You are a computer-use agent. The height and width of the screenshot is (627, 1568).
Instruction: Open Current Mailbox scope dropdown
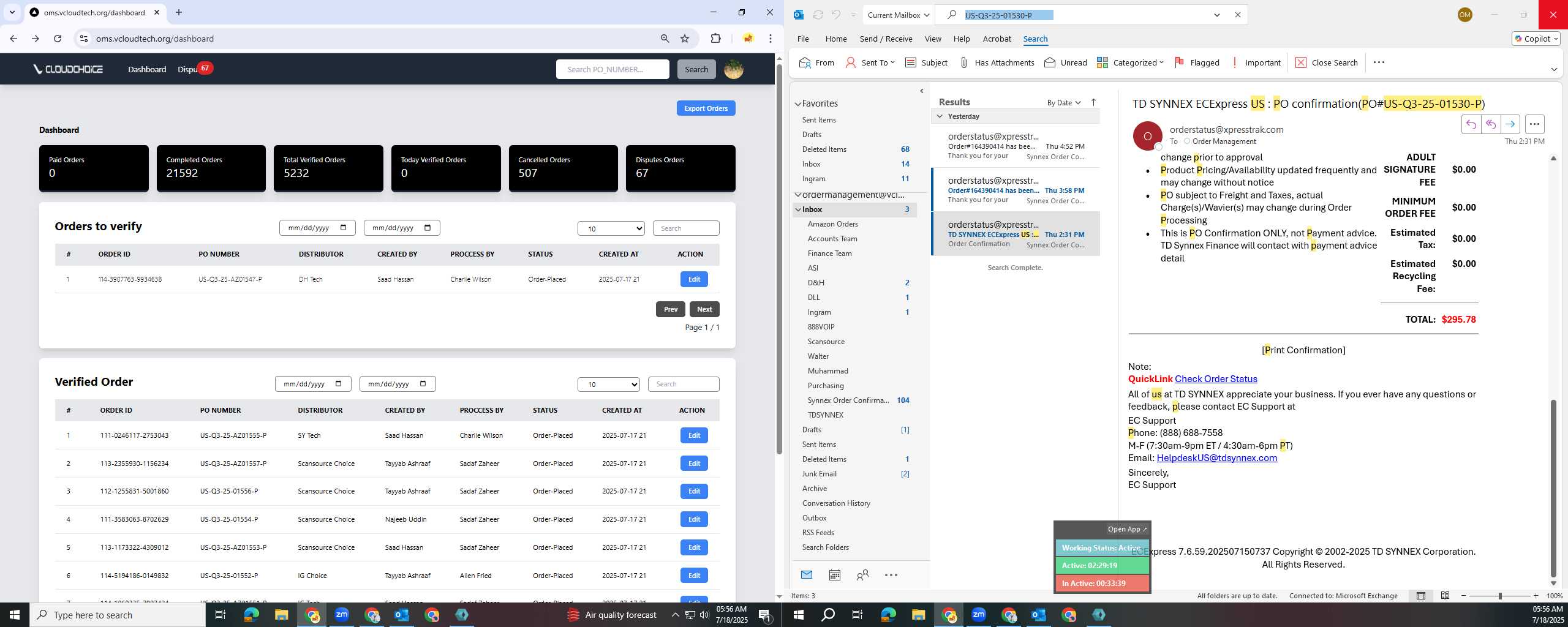898,15
